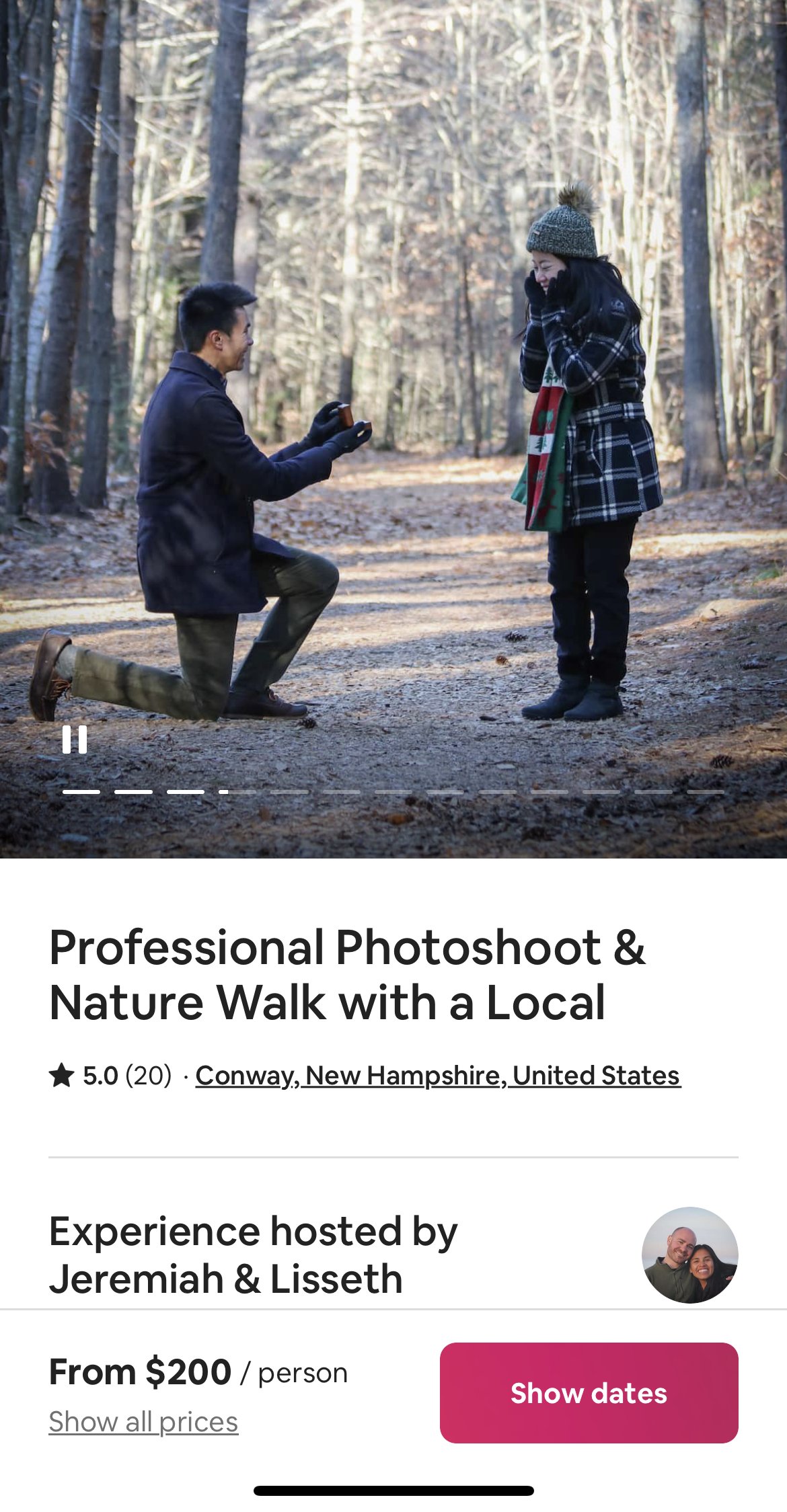Jump to first slideshow segment
The image size is (787, 1512).
pyautogui.click(x=81, y=792)
